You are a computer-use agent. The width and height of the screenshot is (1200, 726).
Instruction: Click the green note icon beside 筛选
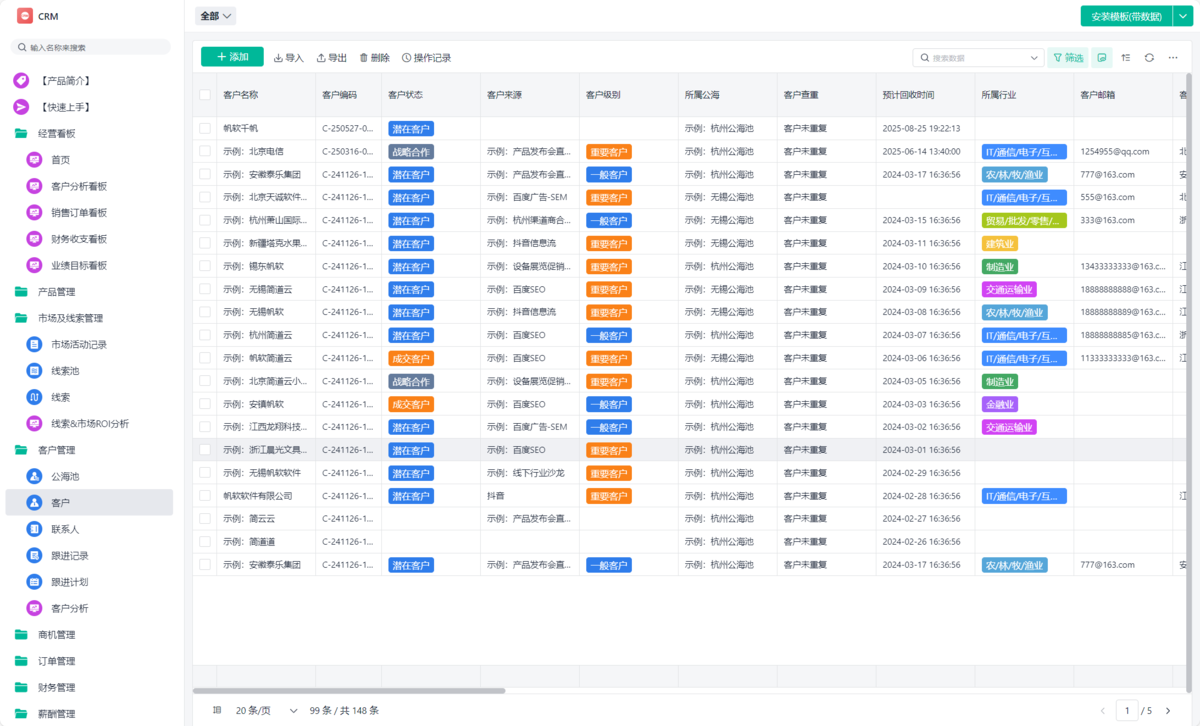(1102, 58)
